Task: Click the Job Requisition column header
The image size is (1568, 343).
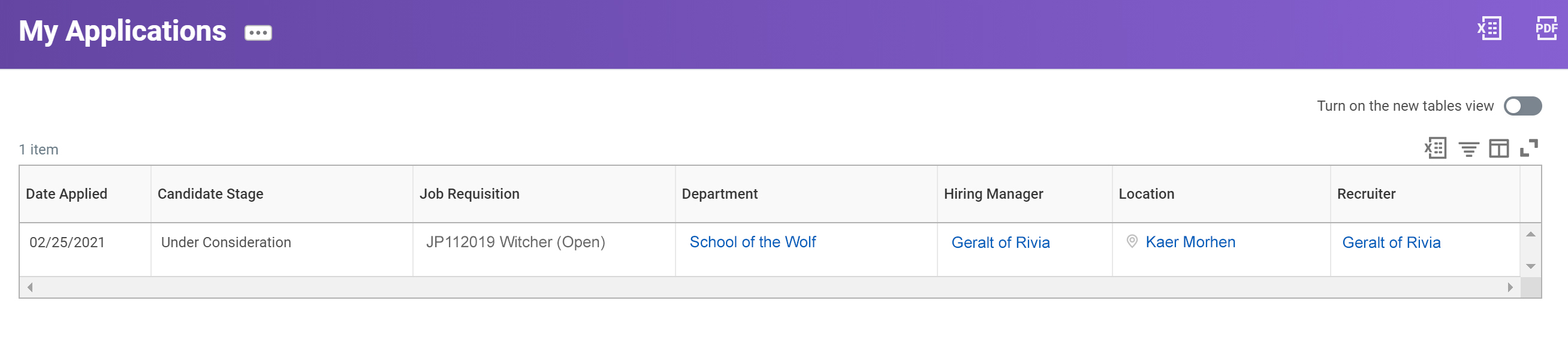Action: coord(469,194)
